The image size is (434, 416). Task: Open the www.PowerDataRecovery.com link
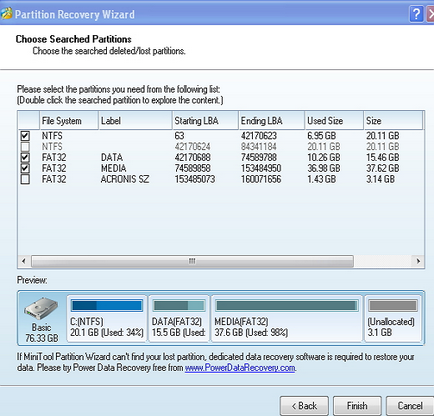pyautogui.click(x=240, y=368)
